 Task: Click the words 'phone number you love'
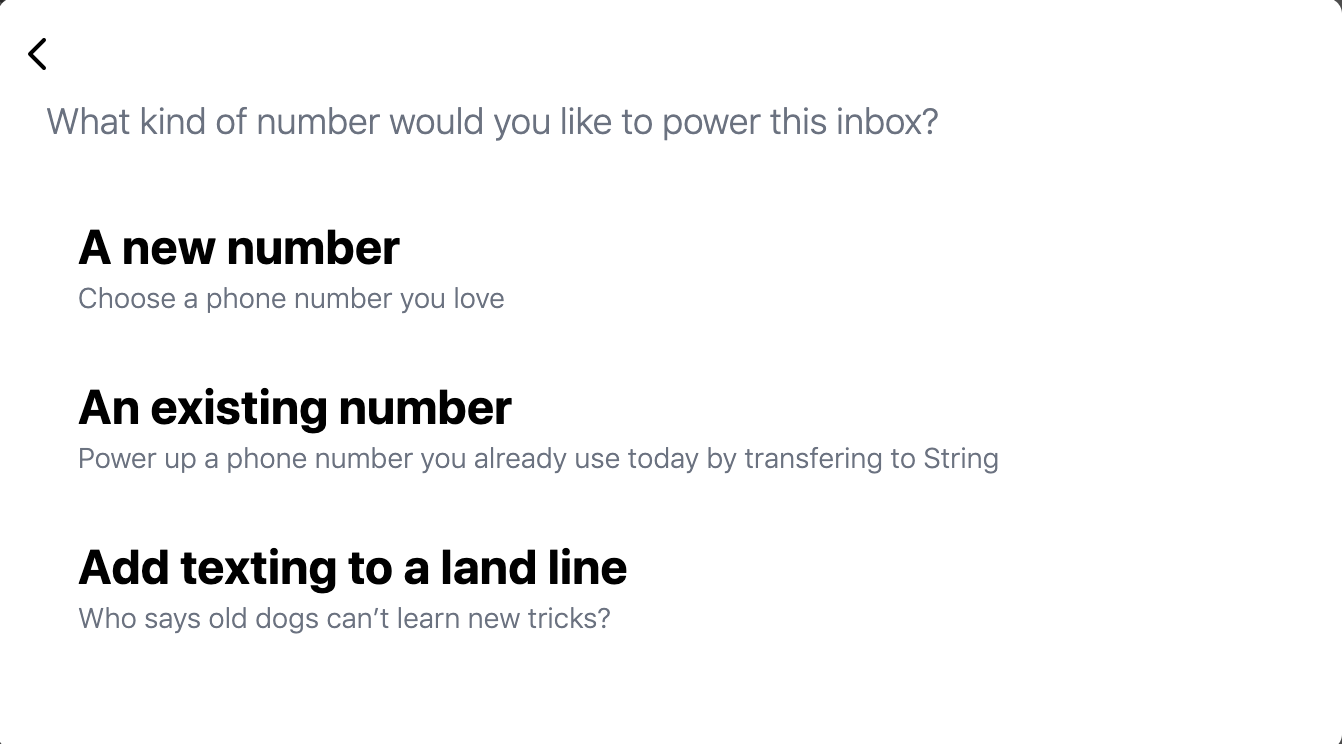[x=355, y=299]
